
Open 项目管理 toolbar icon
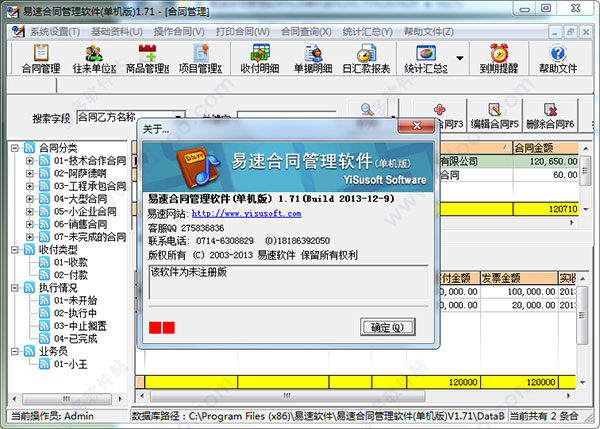tap(201, 58)
